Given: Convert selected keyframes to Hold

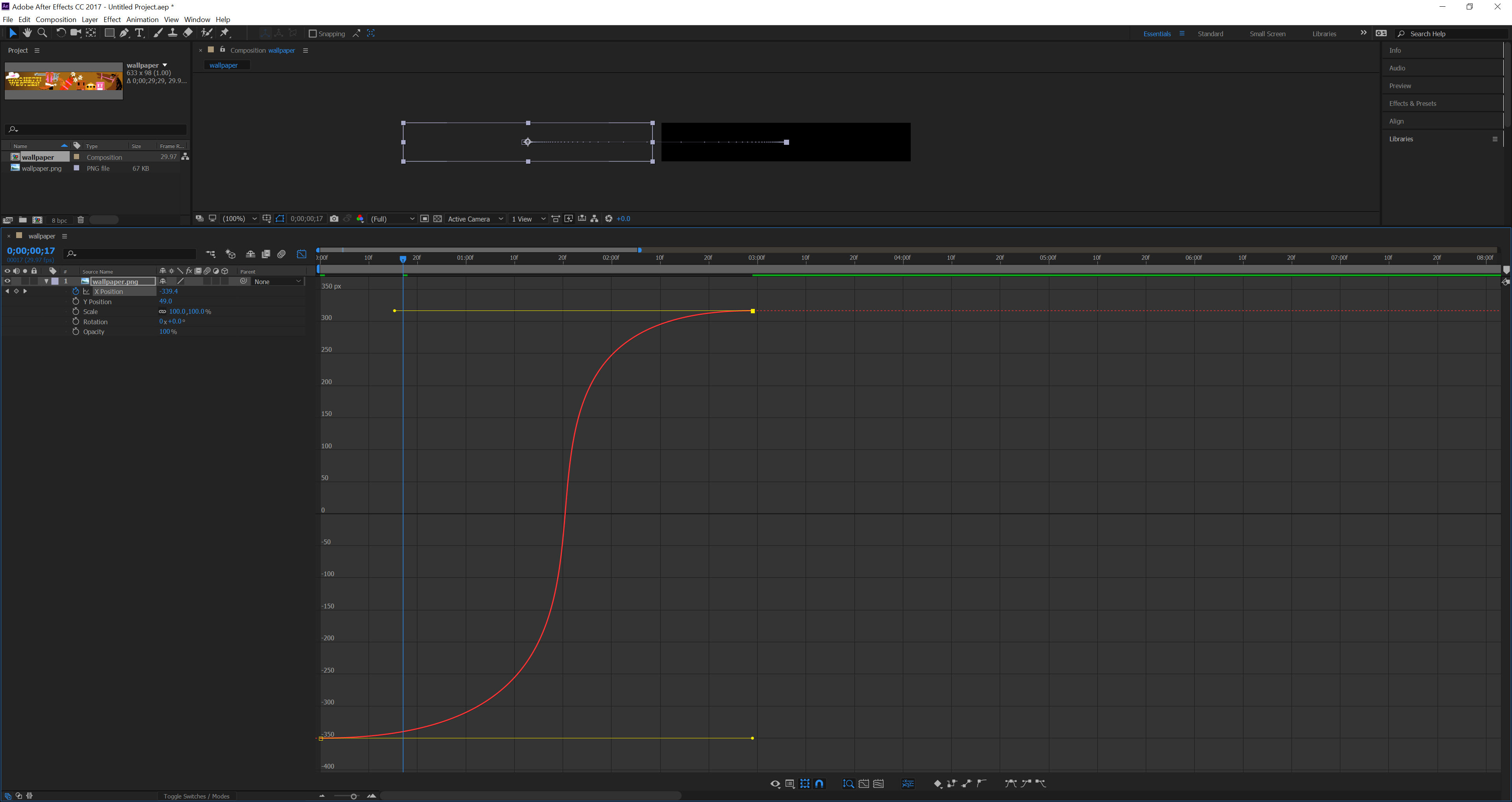Looking at the screenshot, I should pos(951,784).
